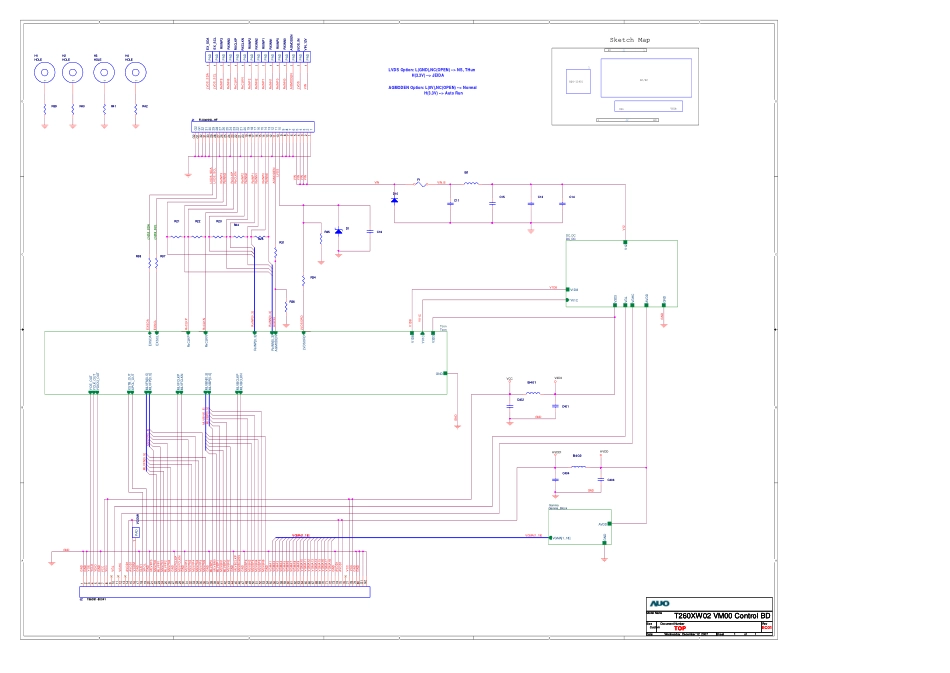Image resolution: width=950 pixels, height=673 pixels.
Task: Click the H1 mounting hole symbol
Action: point(44,73)
